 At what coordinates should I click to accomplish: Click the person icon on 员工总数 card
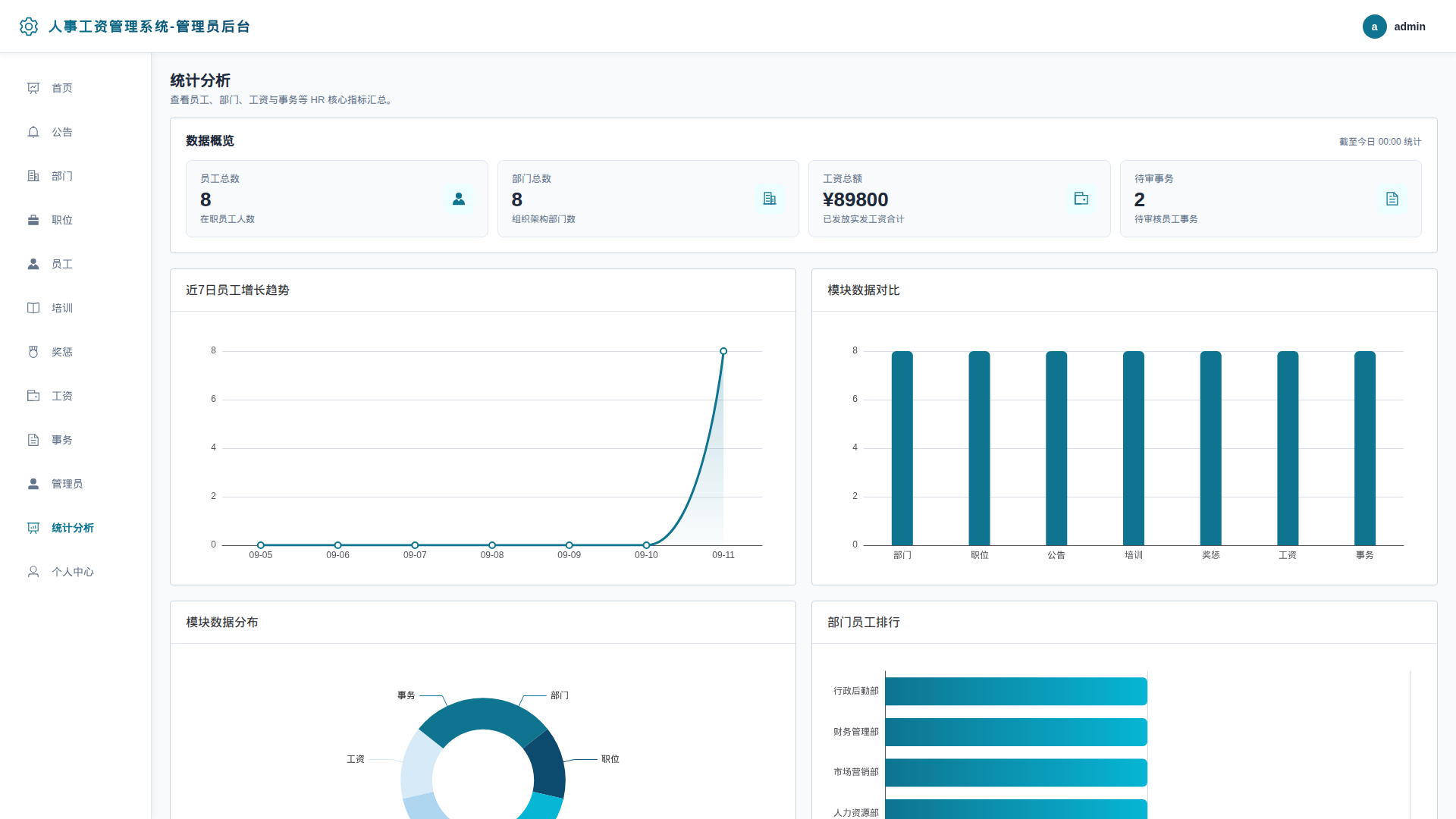tap(459, 199)
